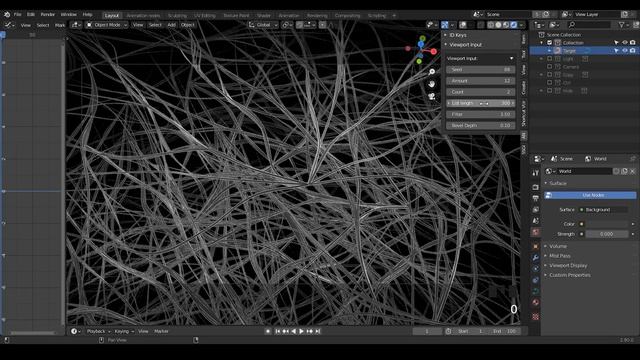Open the Output properties tab icon
The height and width of the screenshot is (360, 640).
click(x=536, y=198)
